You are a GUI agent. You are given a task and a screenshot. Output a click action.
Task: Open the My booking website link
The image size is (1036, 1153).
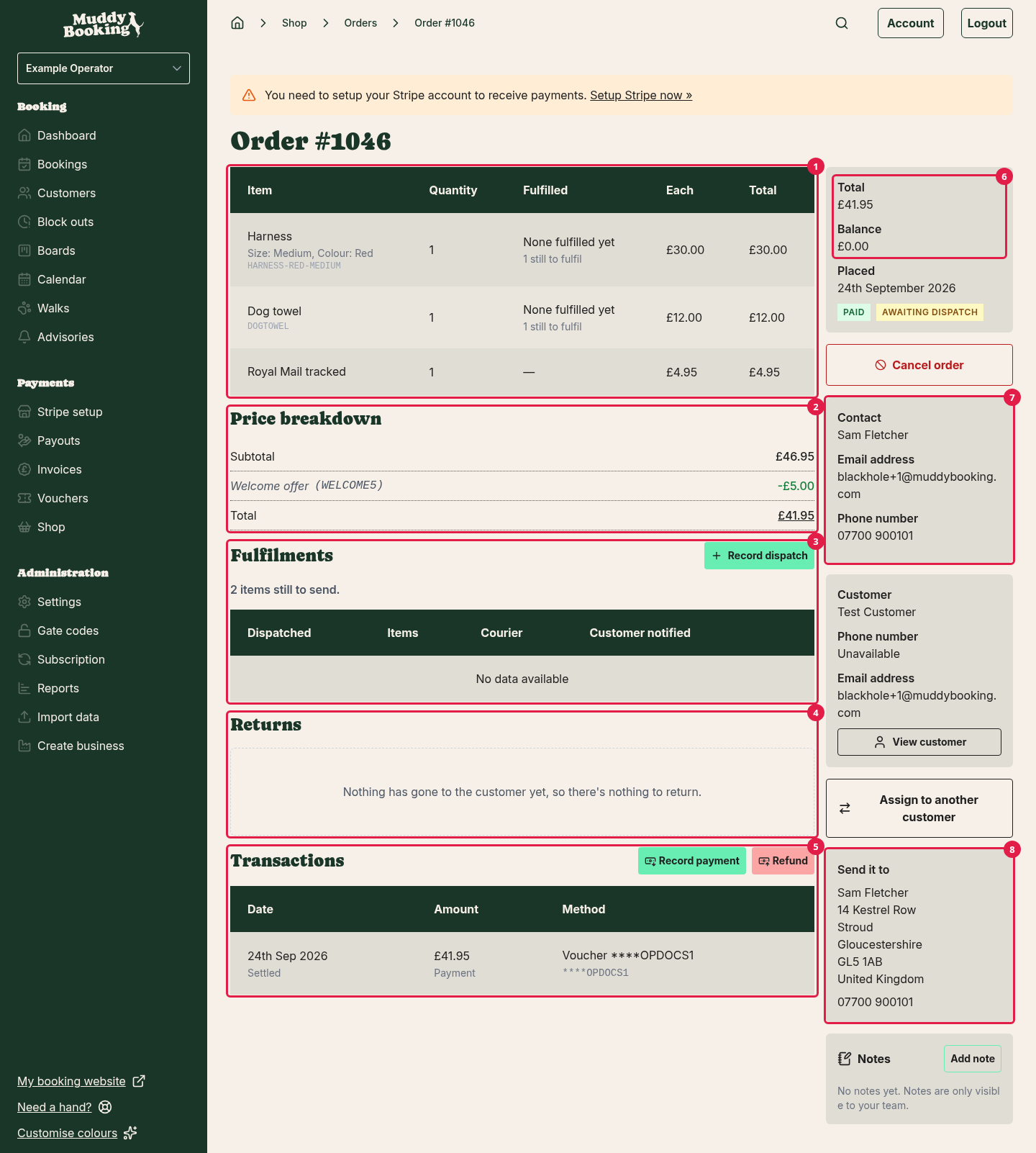pos(71,1081)
